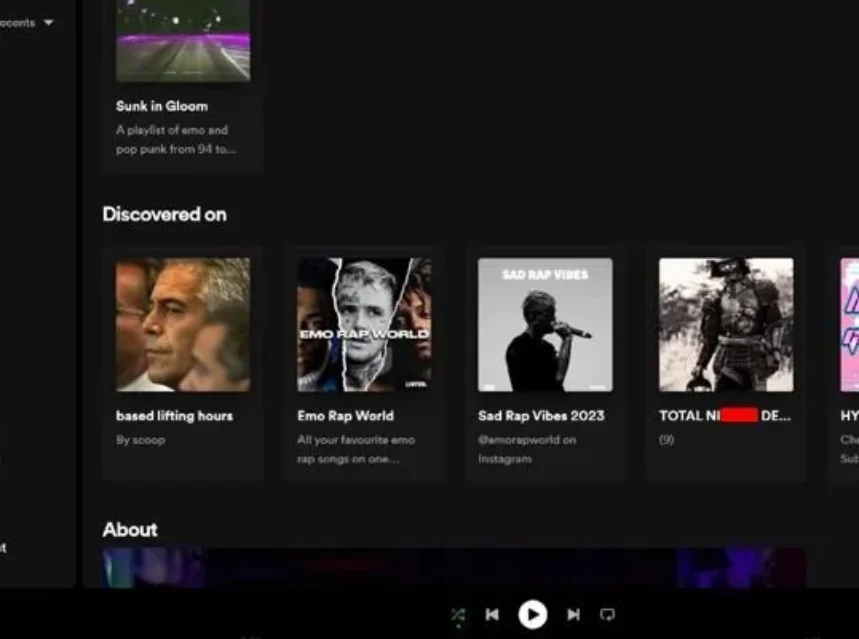Open the Recents sort dropdown arrow

coord(48,22)
